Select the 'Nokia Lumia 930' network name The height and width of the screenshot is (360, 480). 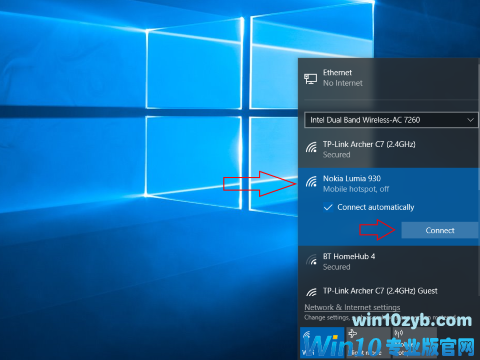(x=352, y=178)
